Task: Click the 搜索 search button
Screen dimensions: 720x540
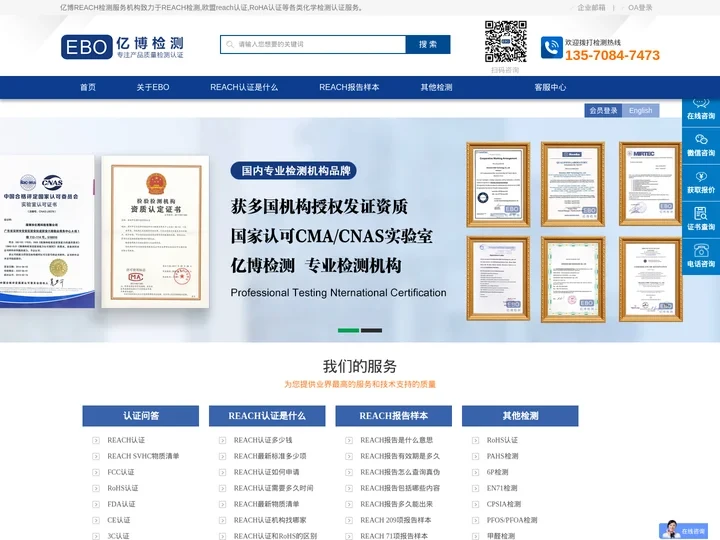Action: point(428,45)
